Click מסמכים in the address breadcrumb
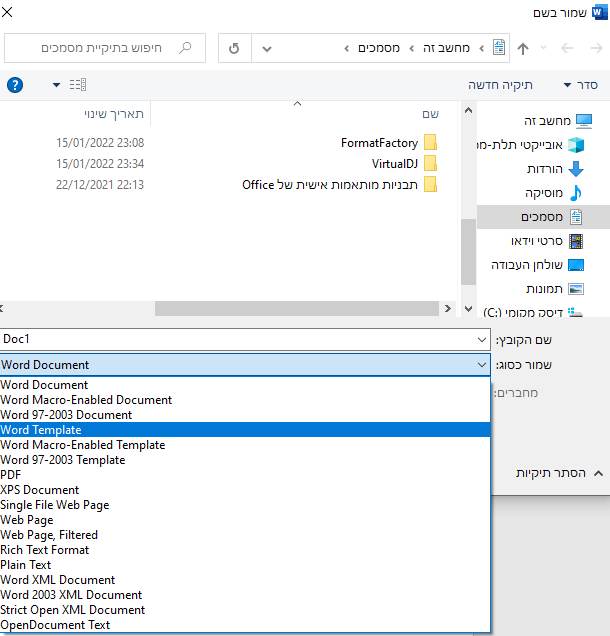The width and height of the screenshot is (610, 636). click(379, 48)
